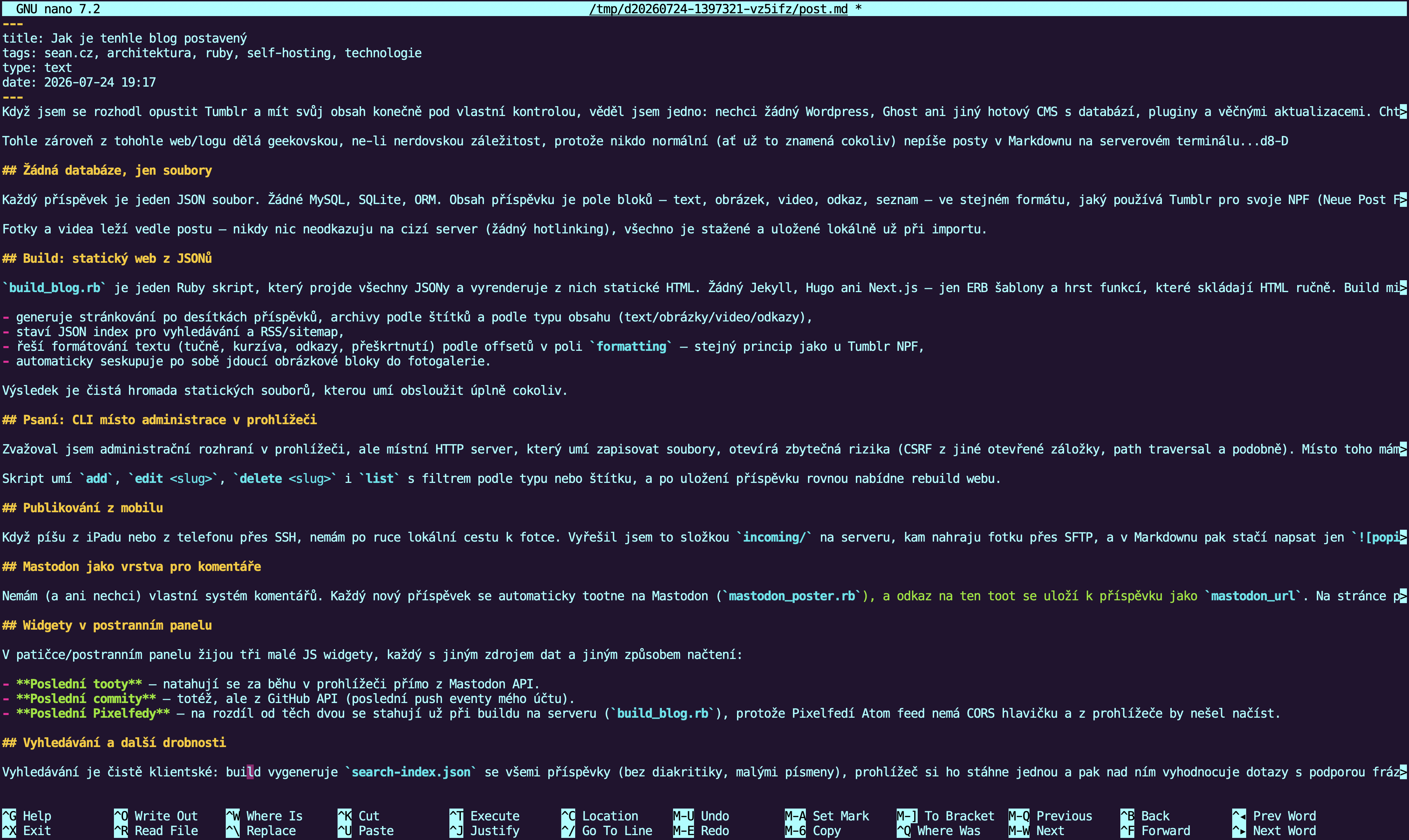Click the bold text 'Poslední tooty'

point(79,684)
